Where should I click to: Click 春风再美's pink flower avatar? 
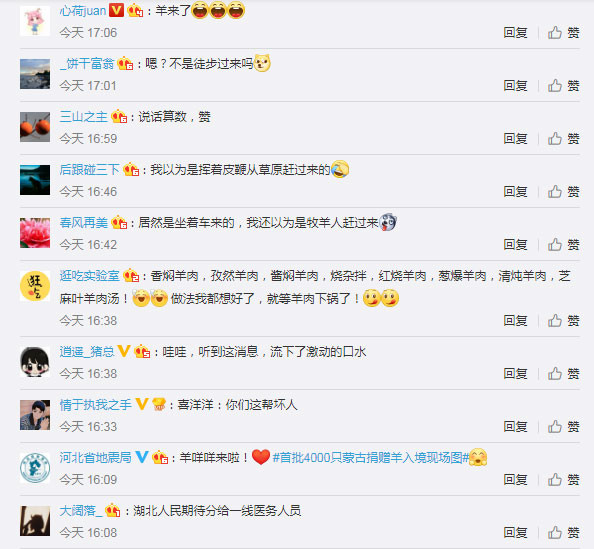[35, 233]
